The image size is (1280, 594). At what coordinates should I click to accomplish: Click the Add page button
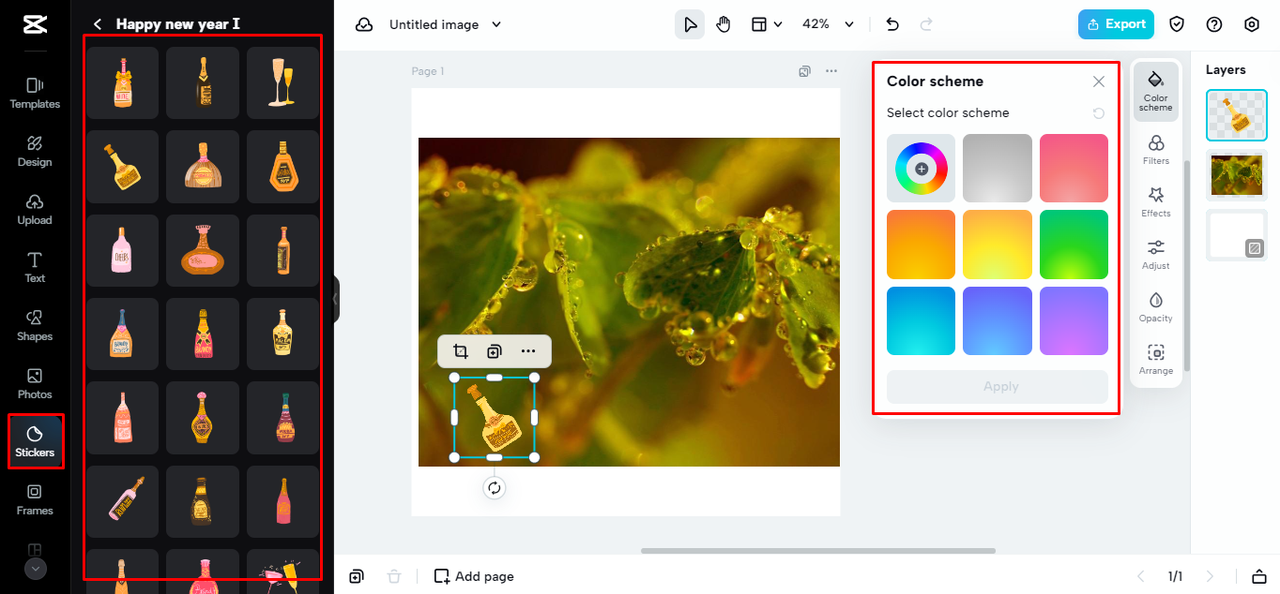pos(474,576)
